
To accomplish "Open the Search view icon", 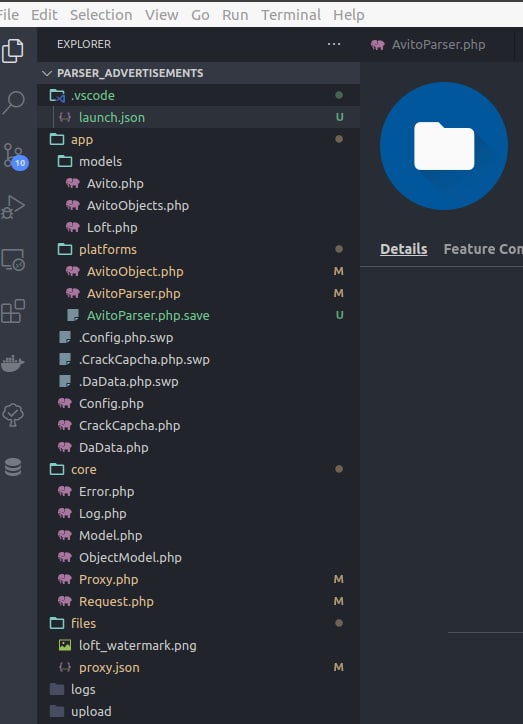I will click(x=13, y=102).
